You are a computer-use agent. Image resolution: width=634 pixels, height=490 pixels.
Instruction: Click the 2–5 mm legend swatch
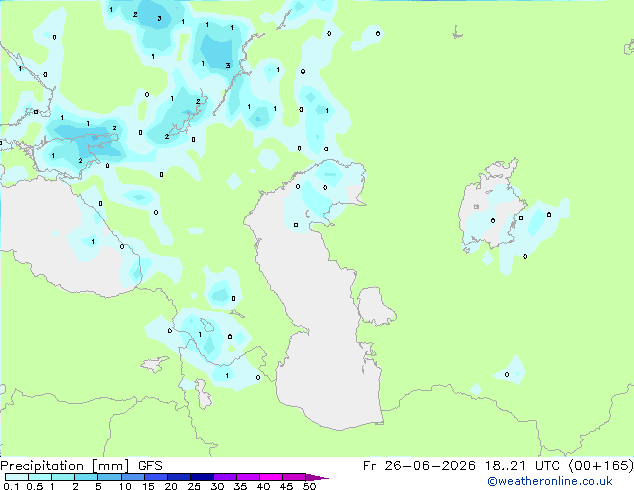(86, 477)
